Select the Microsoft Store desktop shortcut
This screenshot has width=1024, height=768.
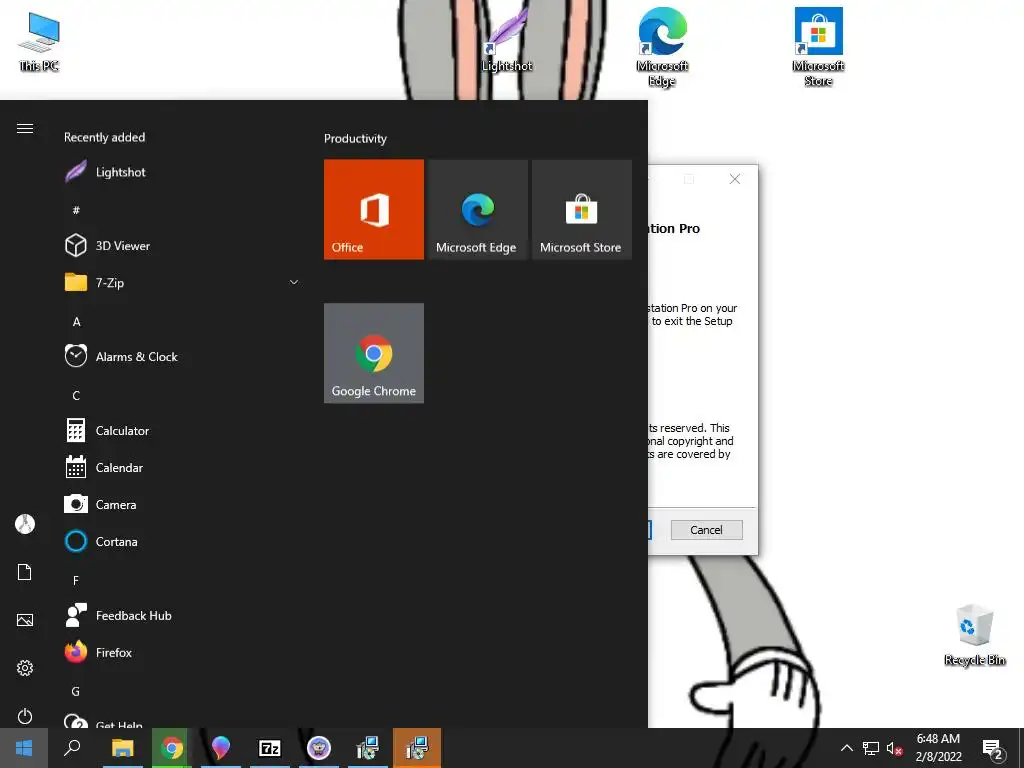coord(818,47)
